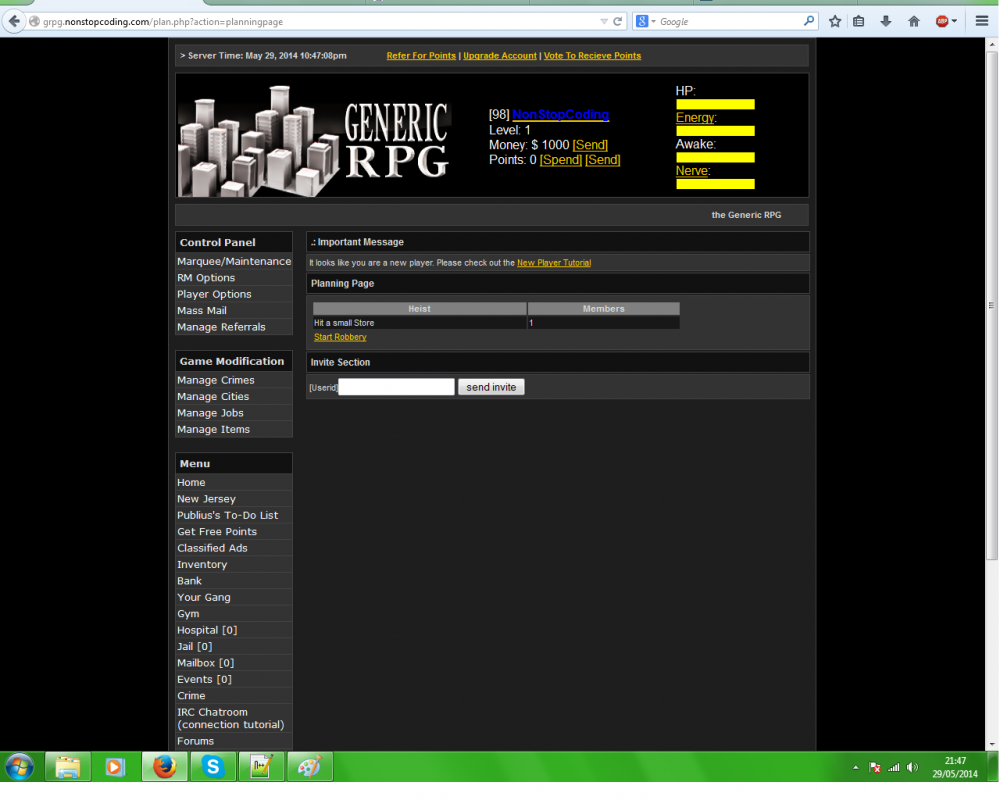This screenshot has width=1000, height=800.
Task: Click the send invite button
Action: [491, 387]
